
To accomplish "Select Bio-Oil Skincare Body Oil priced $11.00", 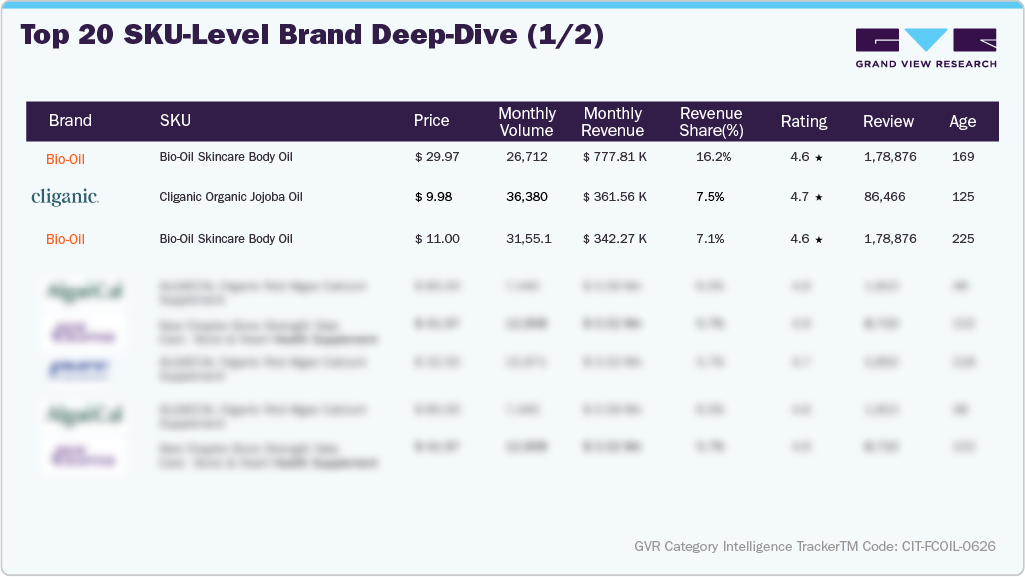I will tap(226, 239).
